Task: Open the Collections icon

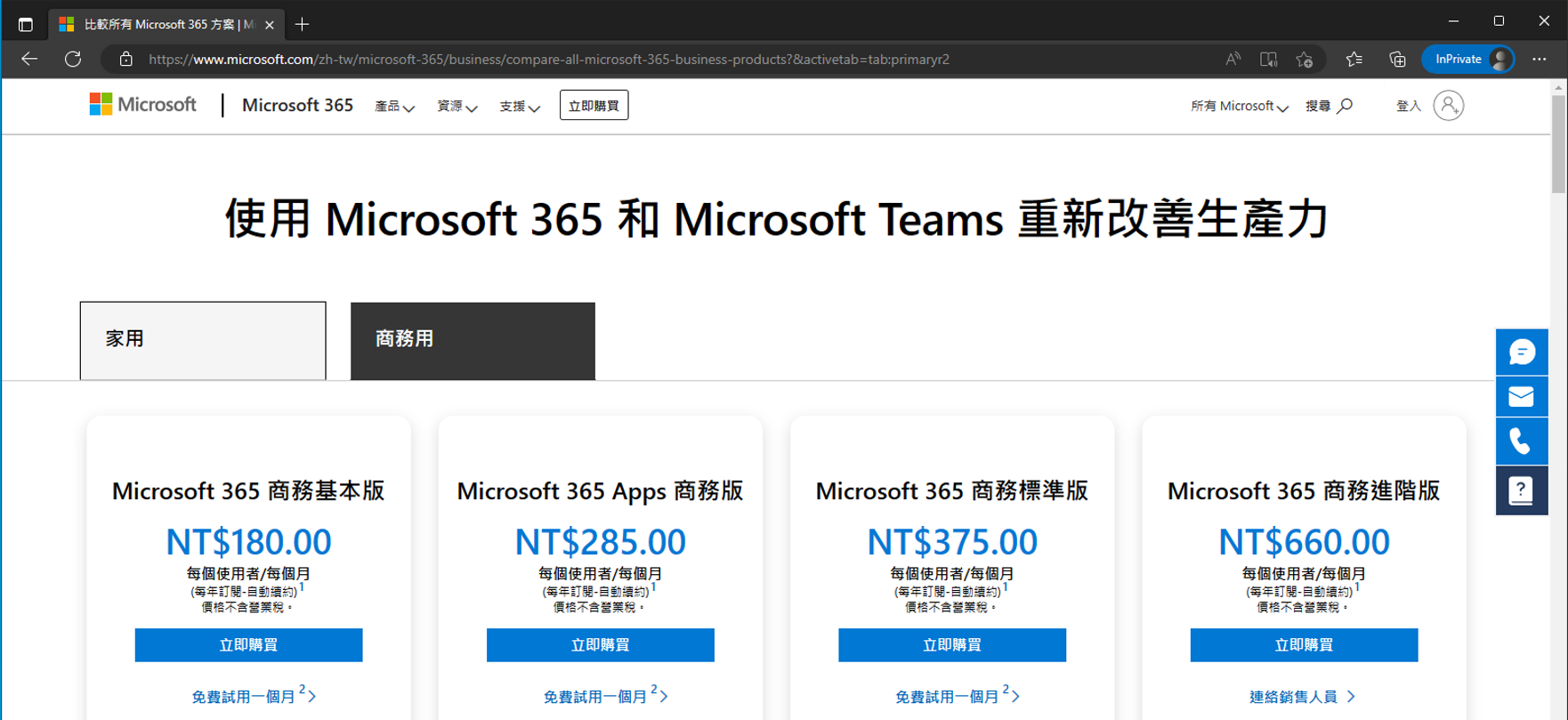Action: [x=1397, y=59]
